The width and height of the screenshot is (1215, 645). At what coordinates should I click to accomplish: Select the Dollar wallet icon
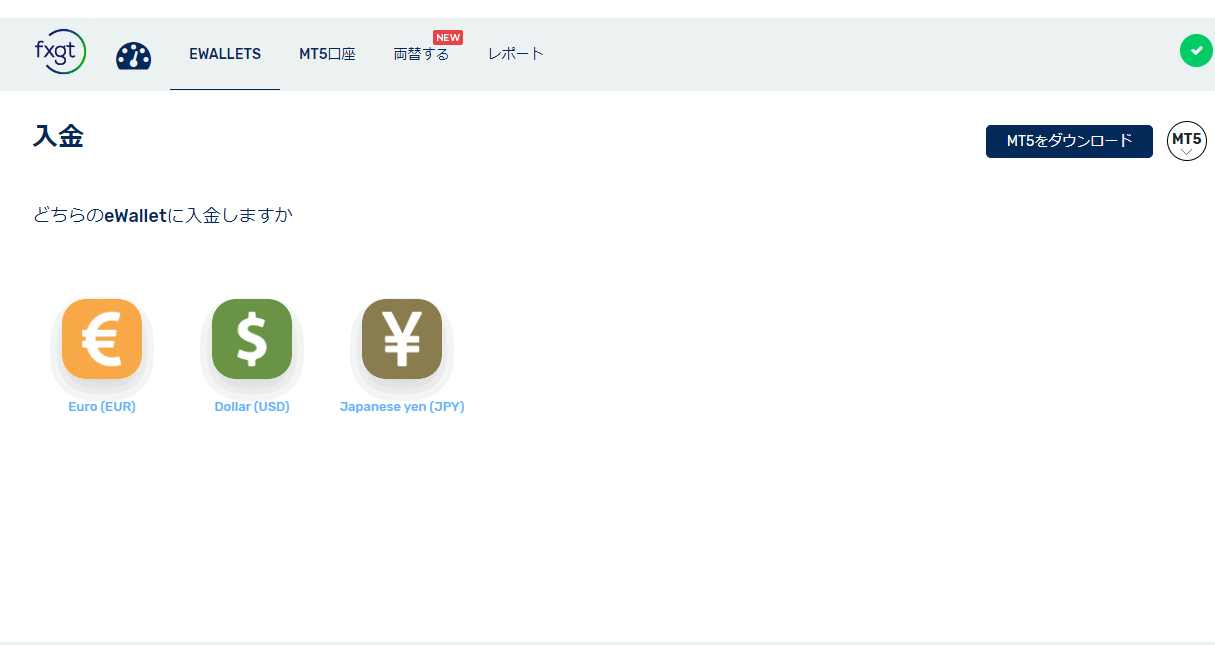point(252,339)
